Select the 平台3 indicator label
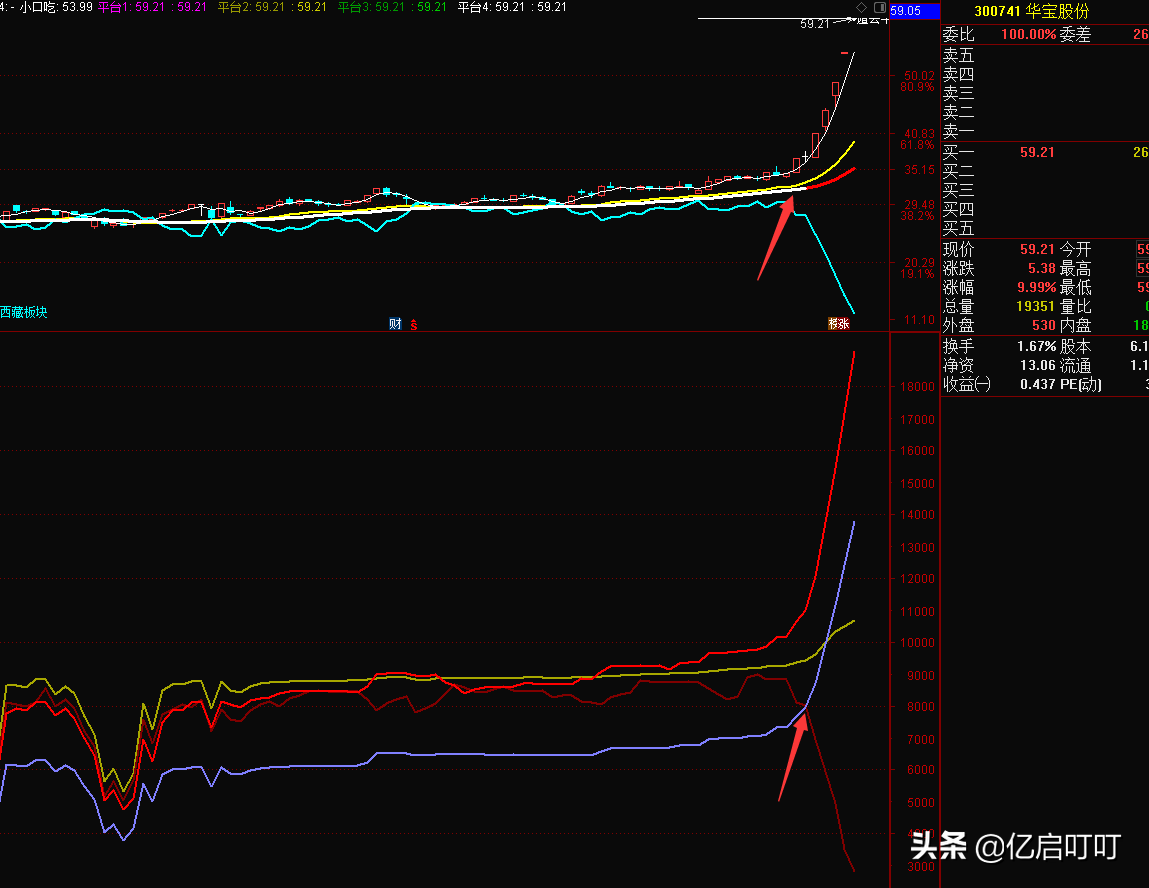Screen dimensions: 1149x888 pyautogui.click(x=354, y=7)
